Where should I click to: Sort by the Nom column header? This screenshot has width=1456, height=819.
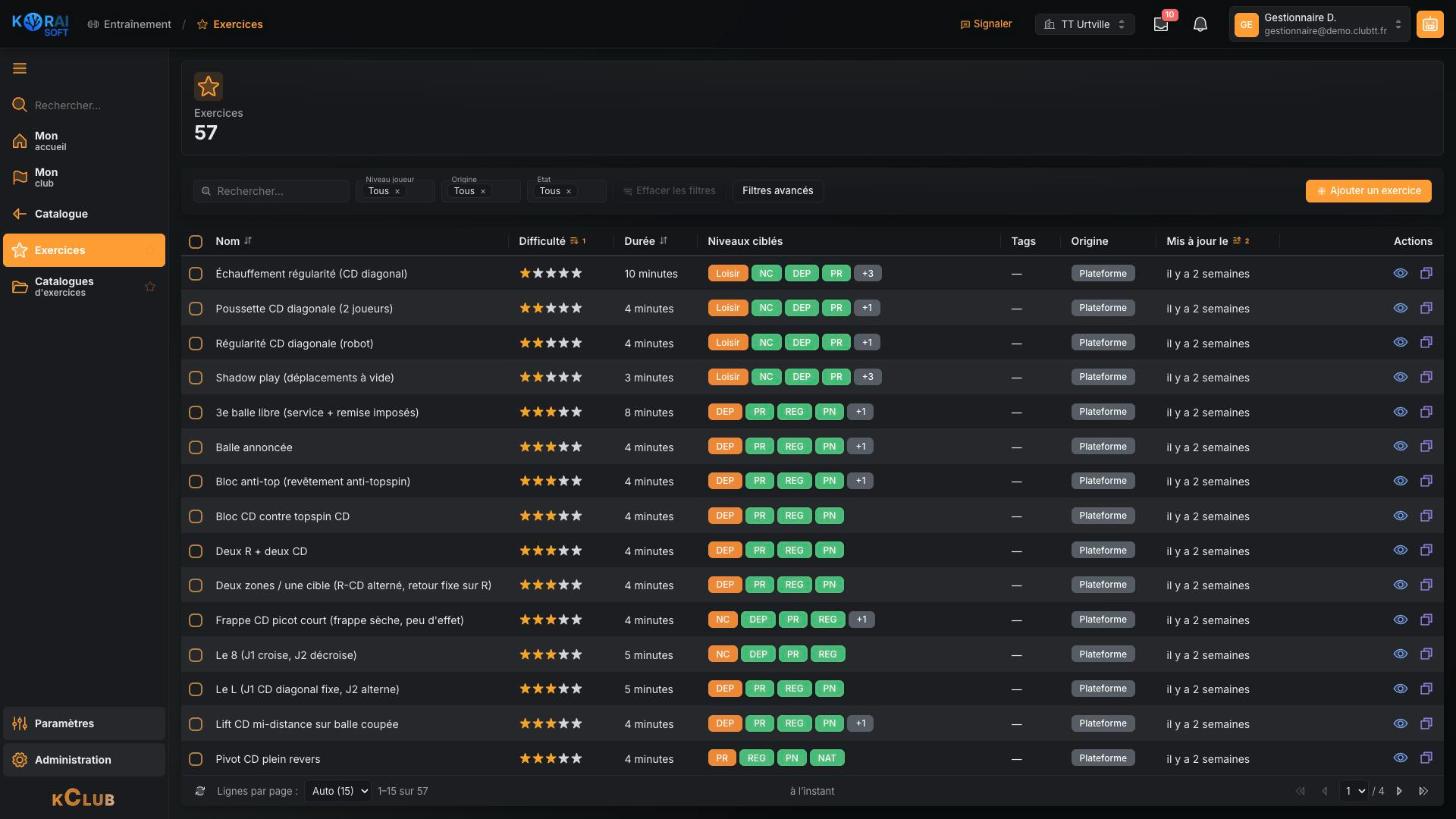coord(234,241)
